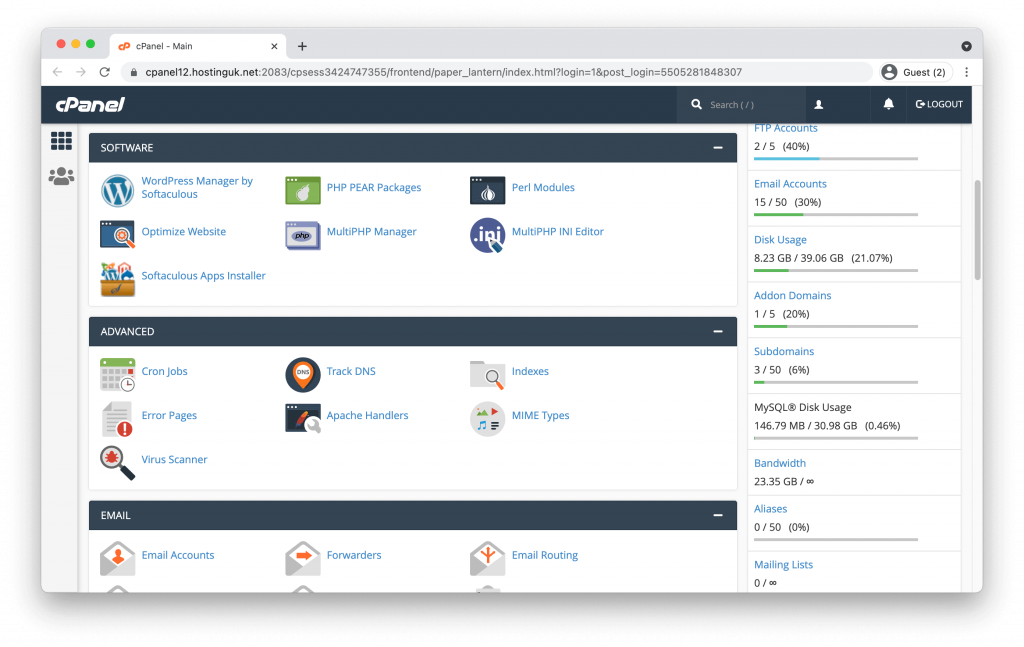Open the user account menu in header
1024x647 pixels.
click(818, 104)
